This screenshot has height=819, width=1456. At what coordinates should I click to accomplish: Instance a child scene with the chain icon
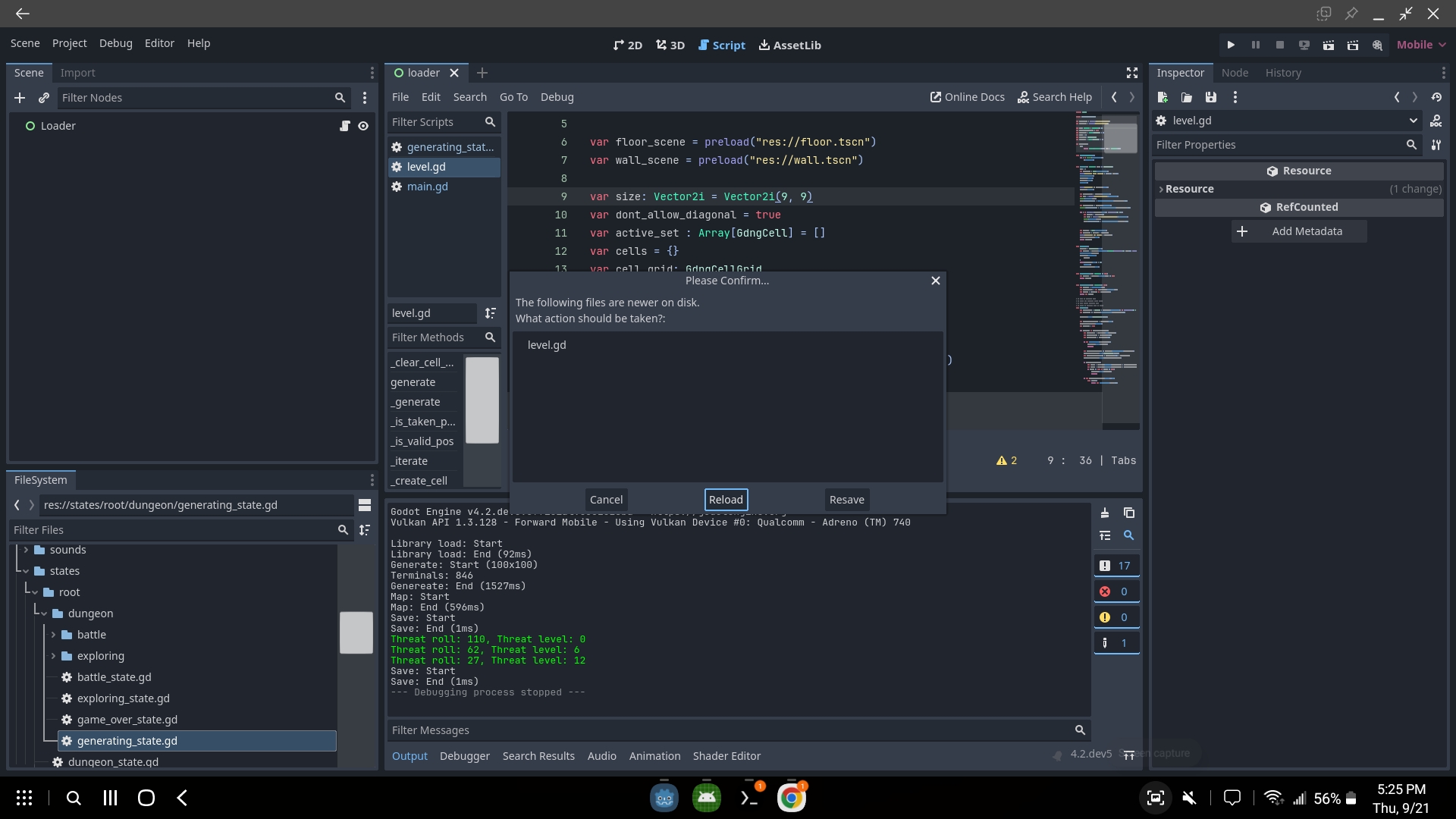(44, 98)
